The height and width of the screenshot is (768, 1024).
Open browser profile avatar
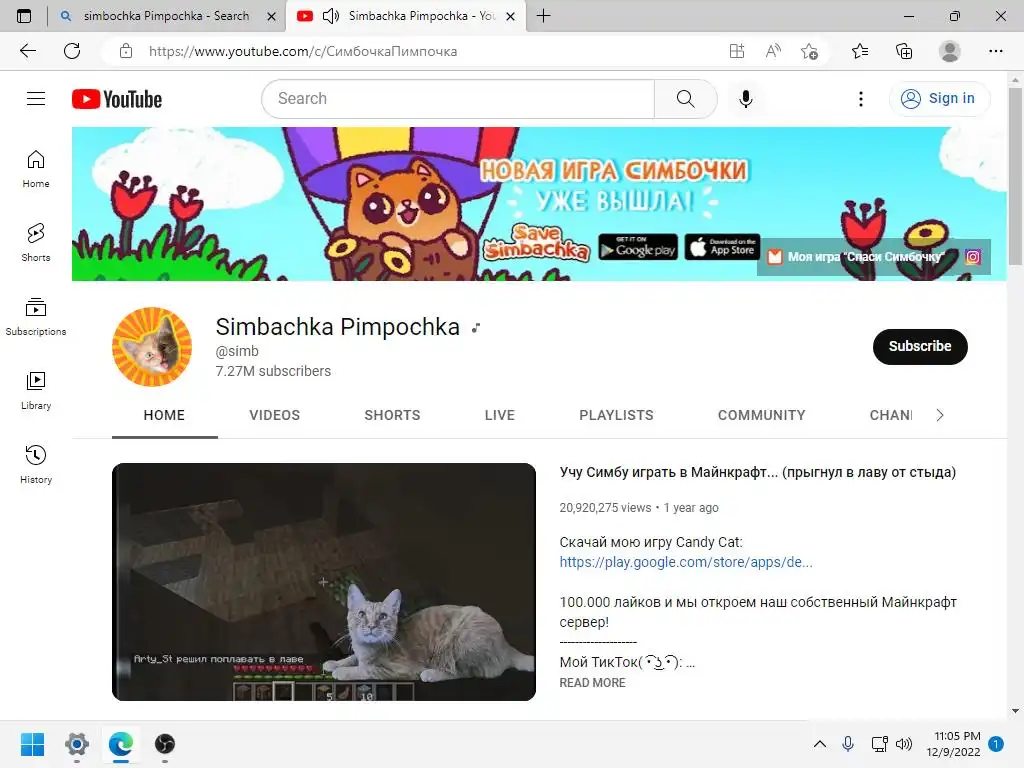pos(950,51)
